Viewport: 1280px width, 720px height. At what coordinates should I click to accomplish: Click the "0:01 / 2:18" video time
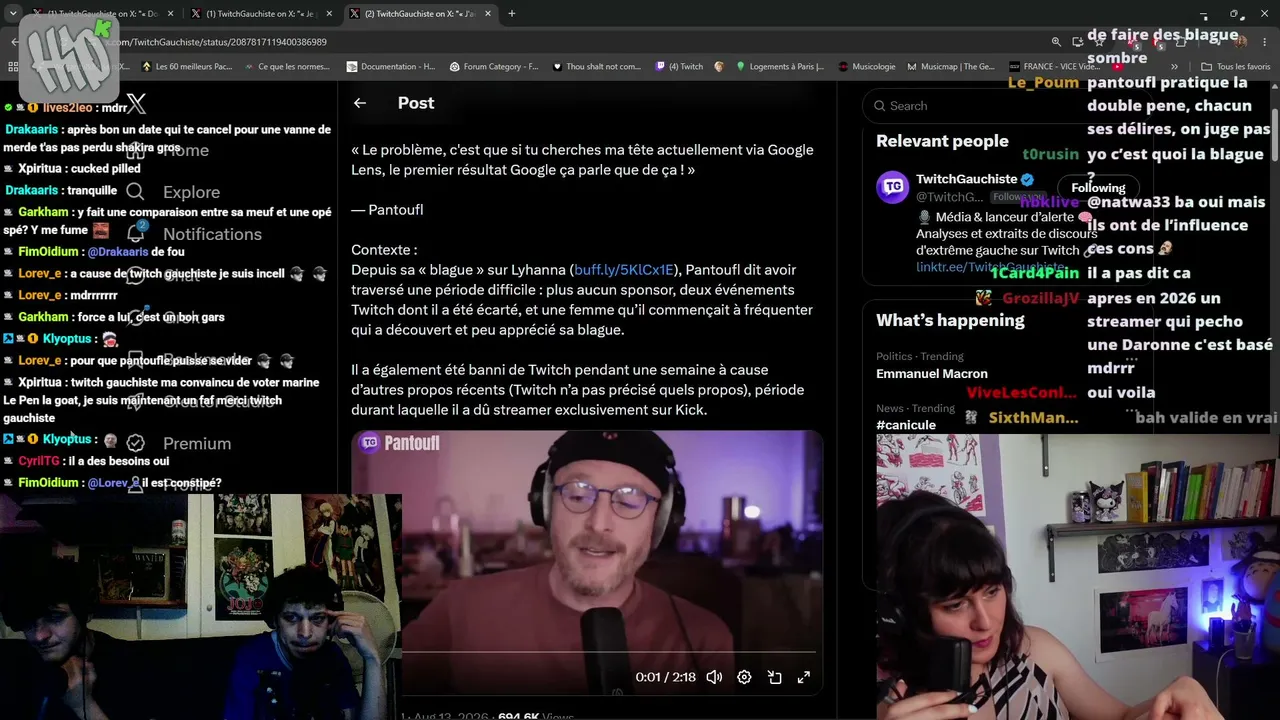(665, 677)
